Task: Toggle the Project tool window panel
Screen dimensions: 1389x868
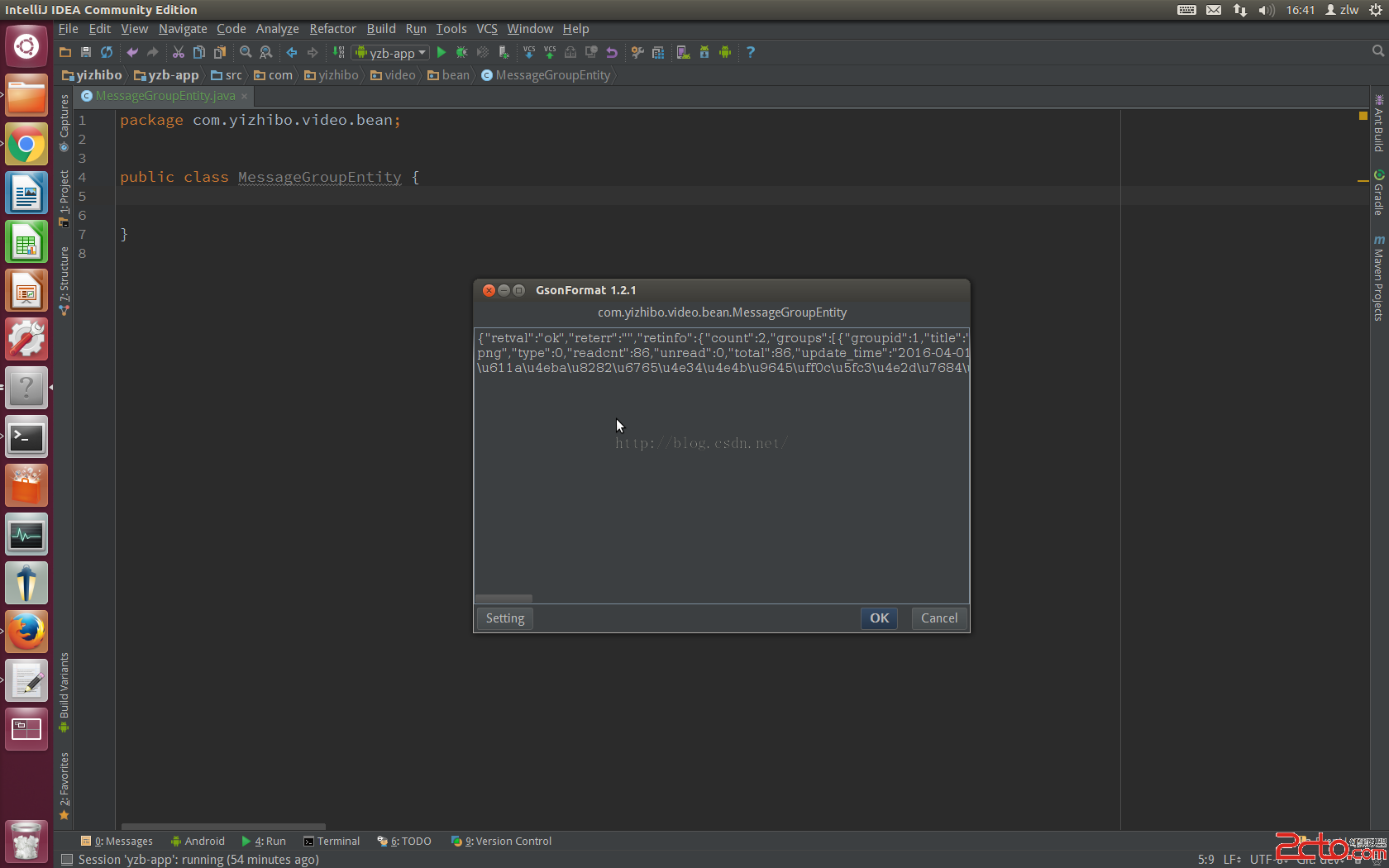Action: pos(64,198)
